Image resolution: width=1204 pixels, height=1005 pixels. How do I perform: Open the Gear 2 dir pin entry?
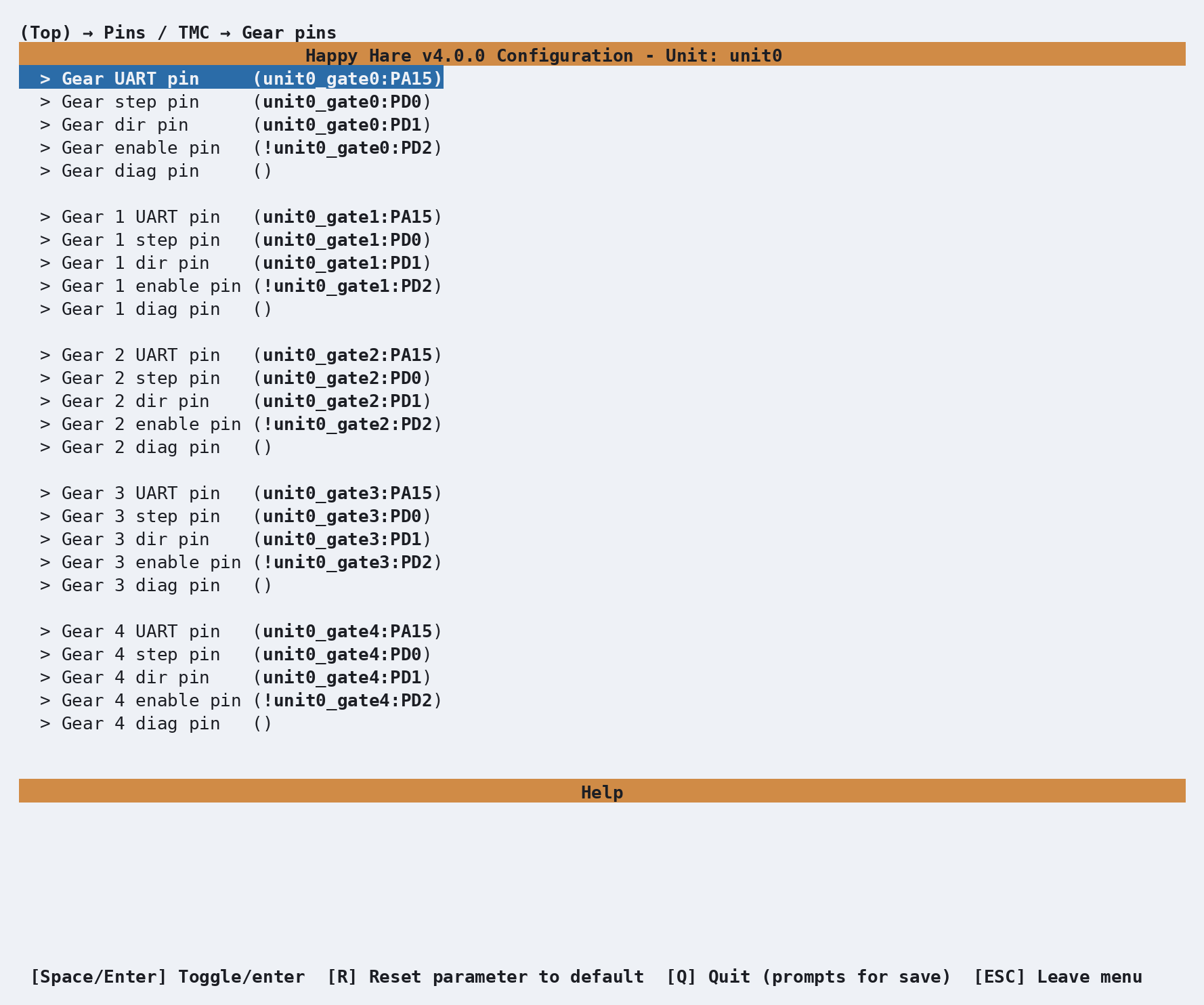235,401
